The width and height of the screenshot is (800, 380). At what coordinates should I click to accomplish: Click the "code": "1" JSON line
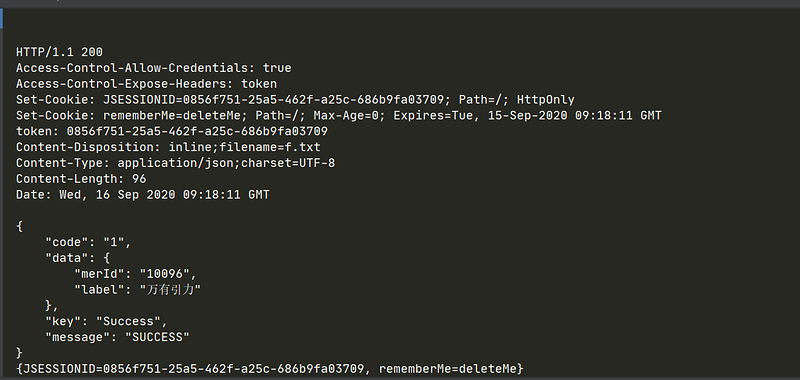(x=88, y=242)
